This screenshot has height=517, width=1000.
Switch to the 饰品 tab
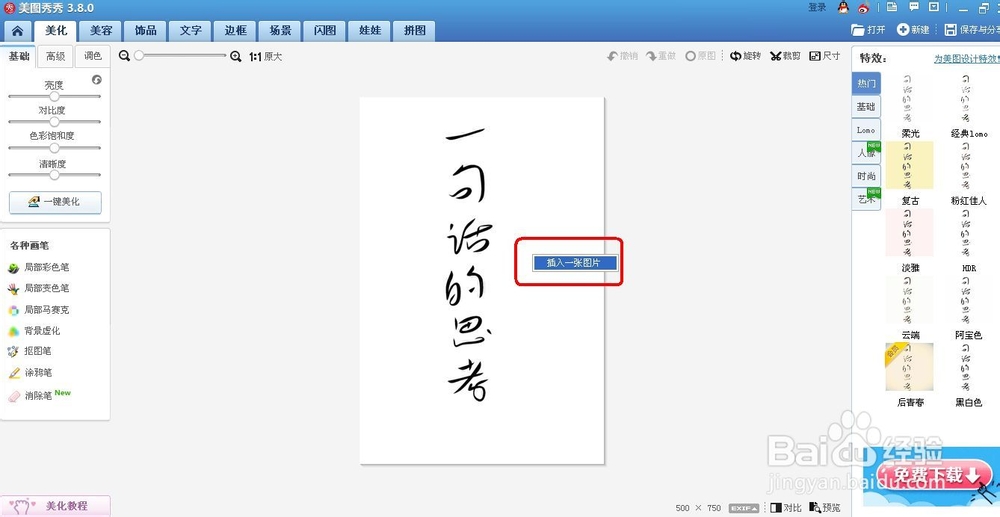(x=145, y=31)
